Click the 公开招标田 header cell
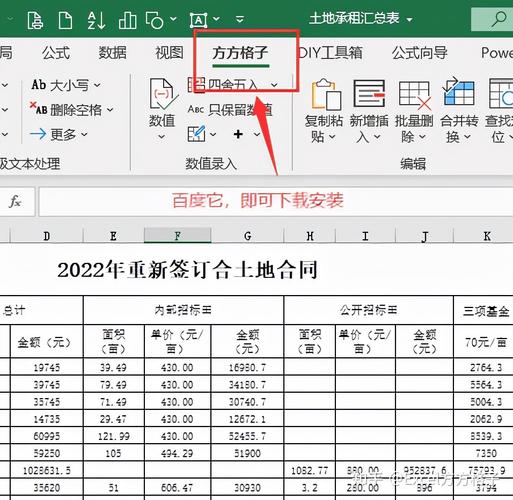 tap(369, 310)
